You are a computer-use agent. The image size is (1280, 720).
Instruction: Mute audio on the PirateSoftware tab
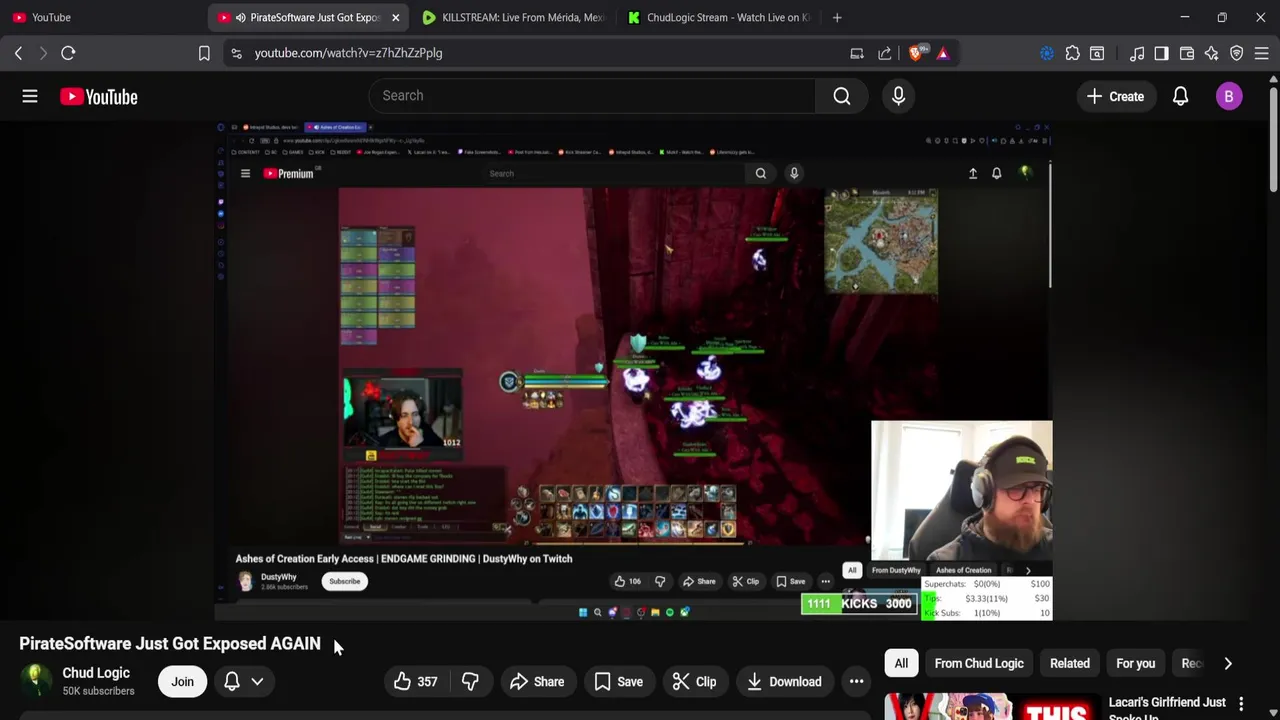pos(241,17)
